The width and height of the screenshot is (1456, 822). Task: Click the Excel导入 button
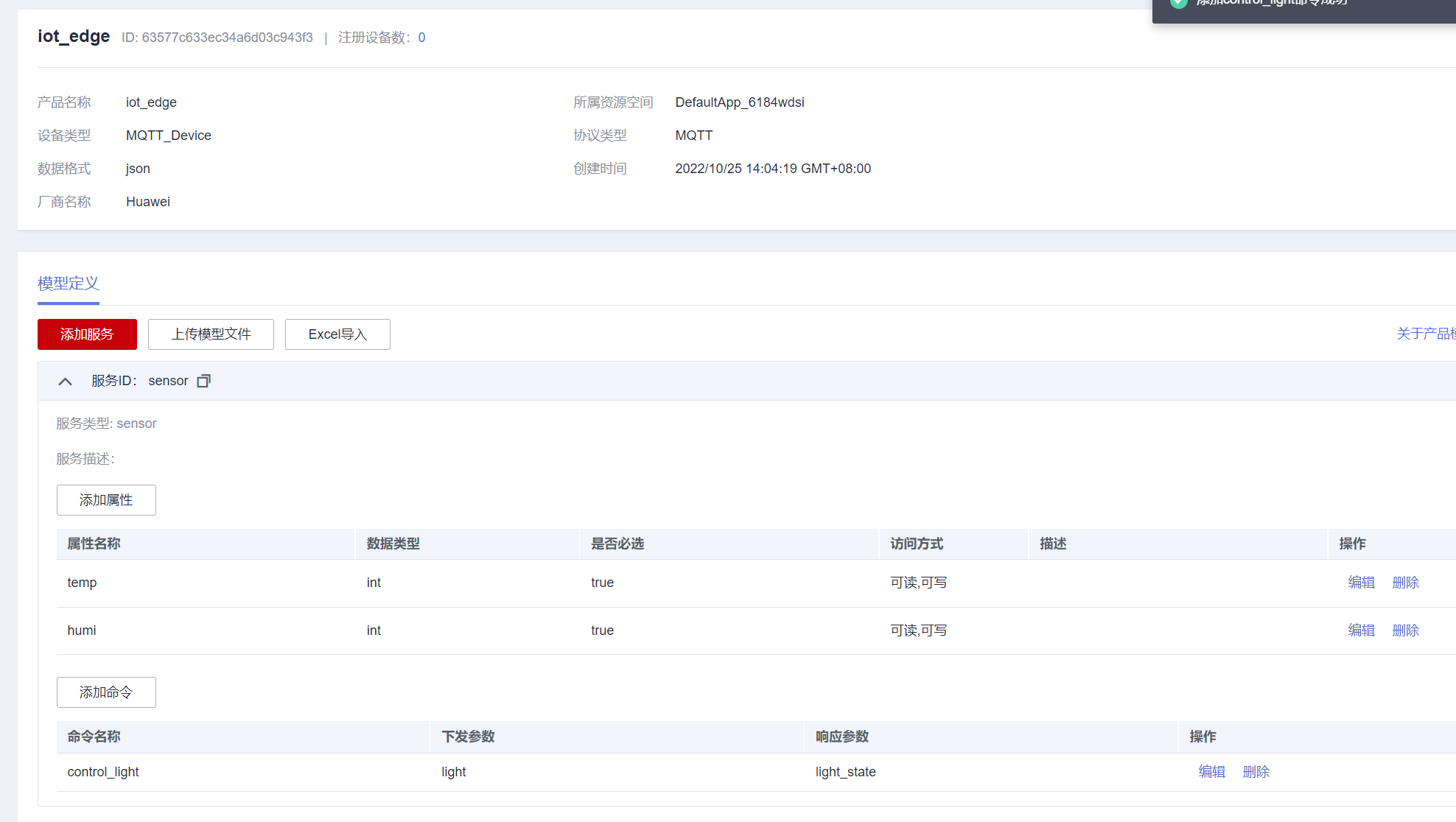pos(337,334)
